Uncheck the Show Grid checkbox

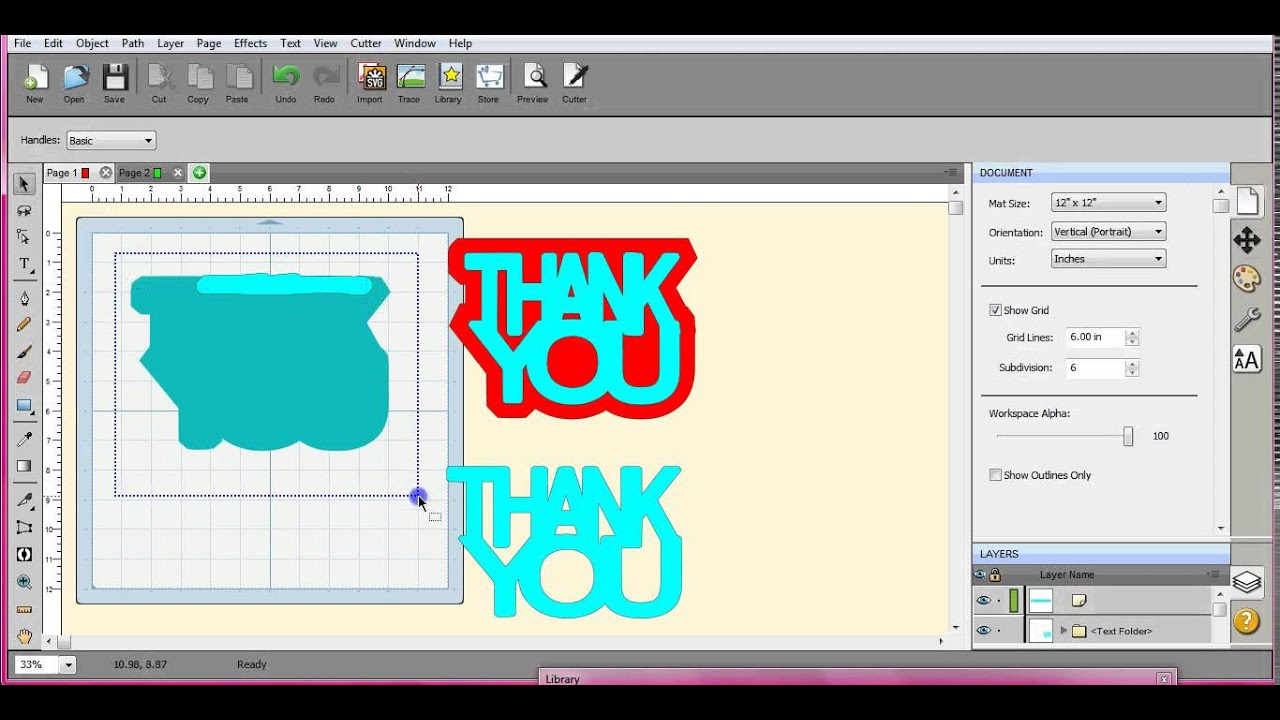995,310
